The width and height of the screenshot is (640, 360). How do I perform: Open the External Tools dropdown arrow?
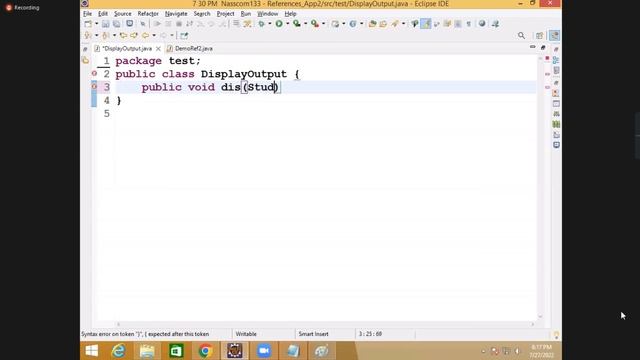click(x=323, y=24)
